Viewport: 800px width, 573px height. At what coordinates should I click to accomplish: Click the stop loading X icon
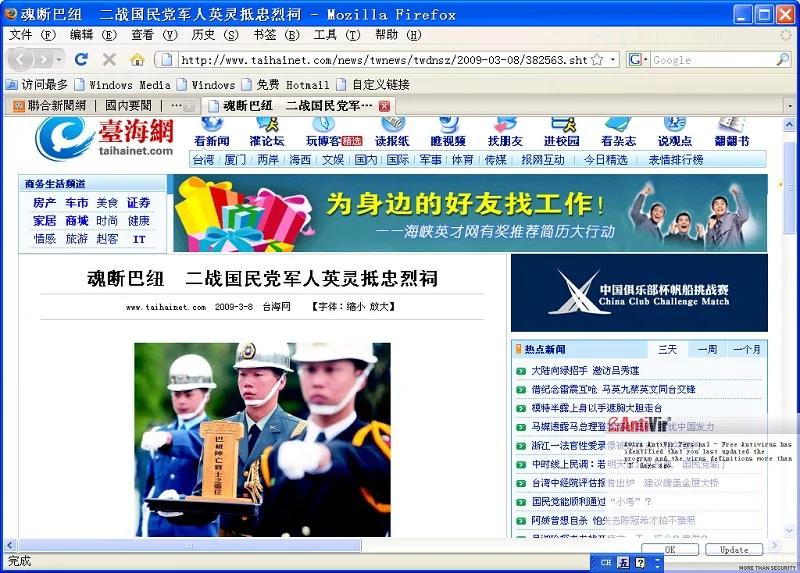coord(109,59)
